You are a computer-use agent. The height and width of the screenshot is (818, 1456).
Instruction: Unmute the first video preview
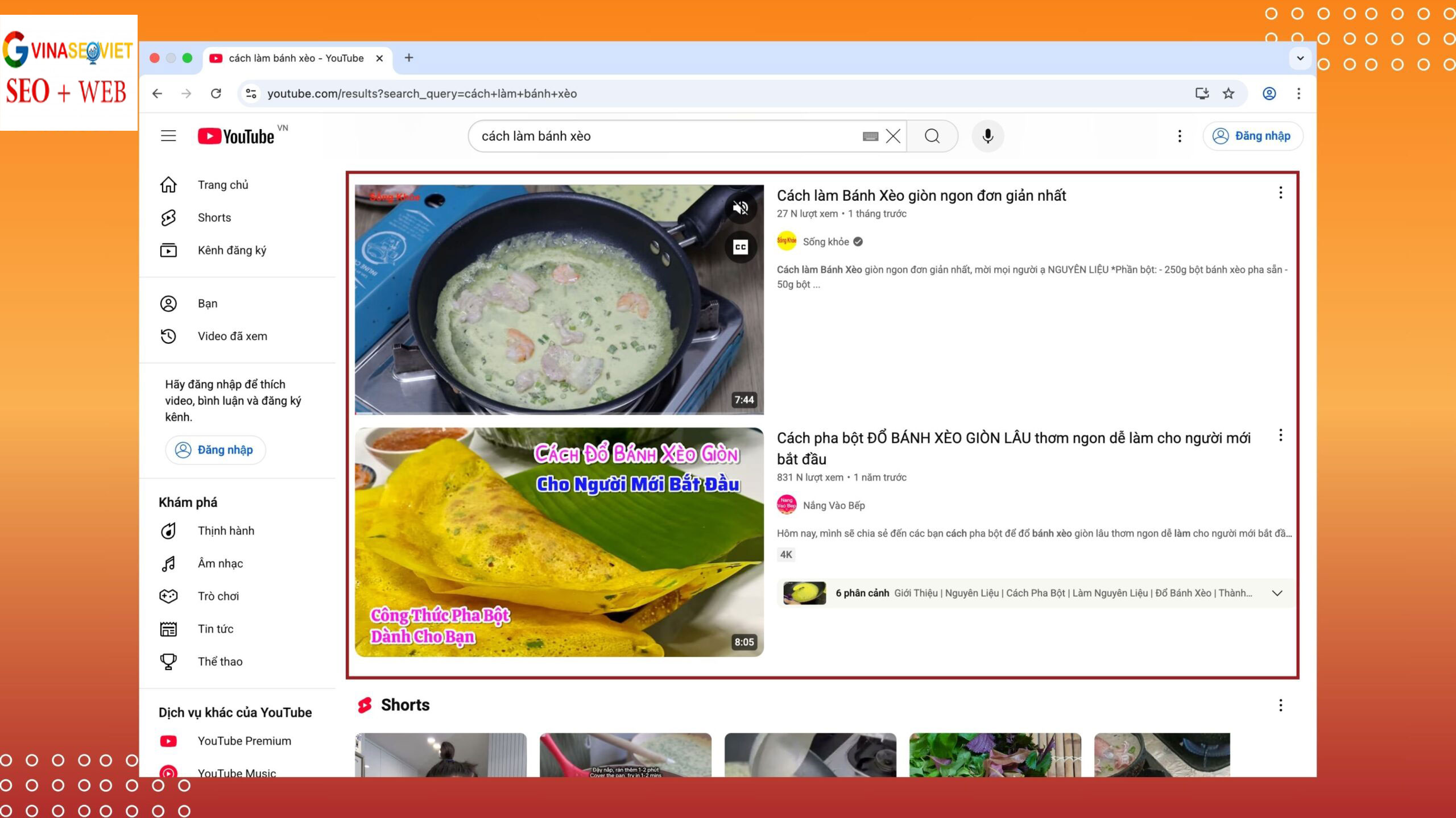click(741, 208)
